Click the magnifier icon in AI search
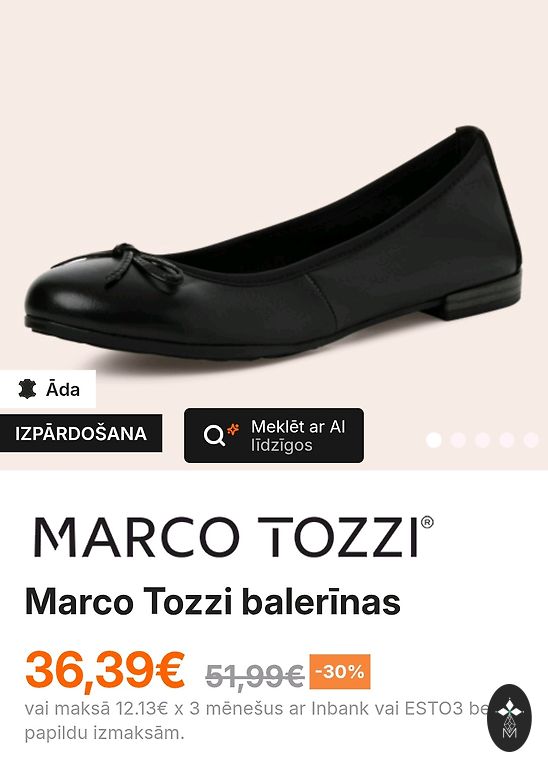This screenshot has width=548, height=768. tap(214, 435)
